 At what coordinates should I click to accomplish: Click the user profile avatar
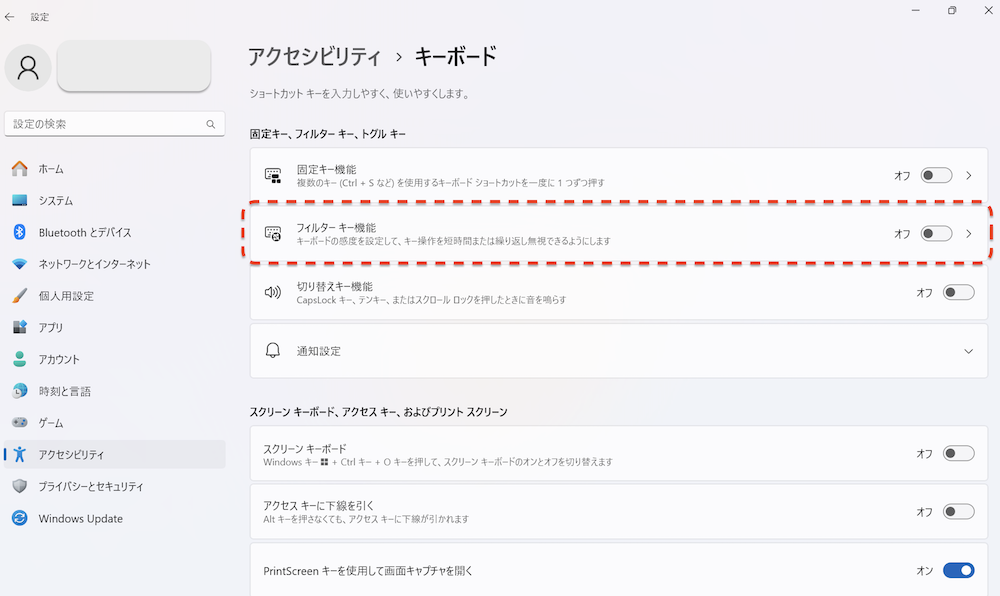27,67
